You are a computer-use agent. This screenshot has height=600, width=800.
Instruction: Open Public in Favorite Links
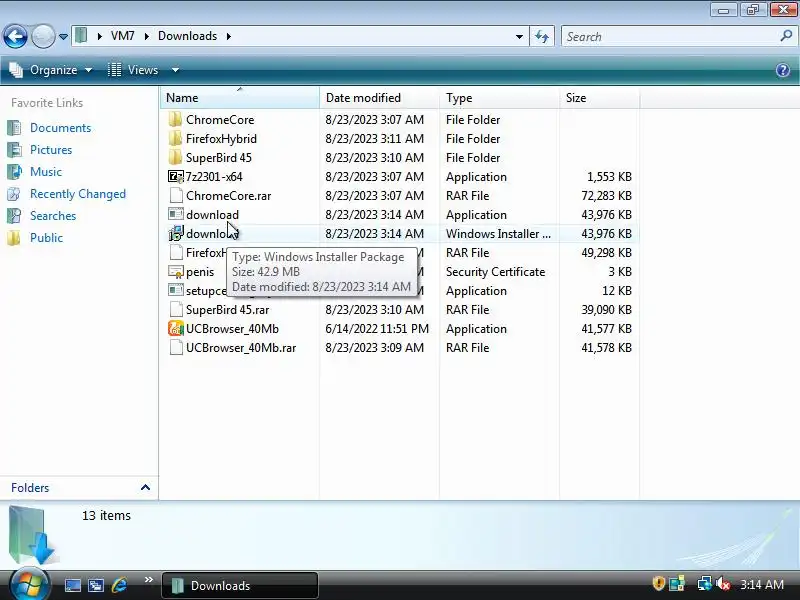point(46,238)
